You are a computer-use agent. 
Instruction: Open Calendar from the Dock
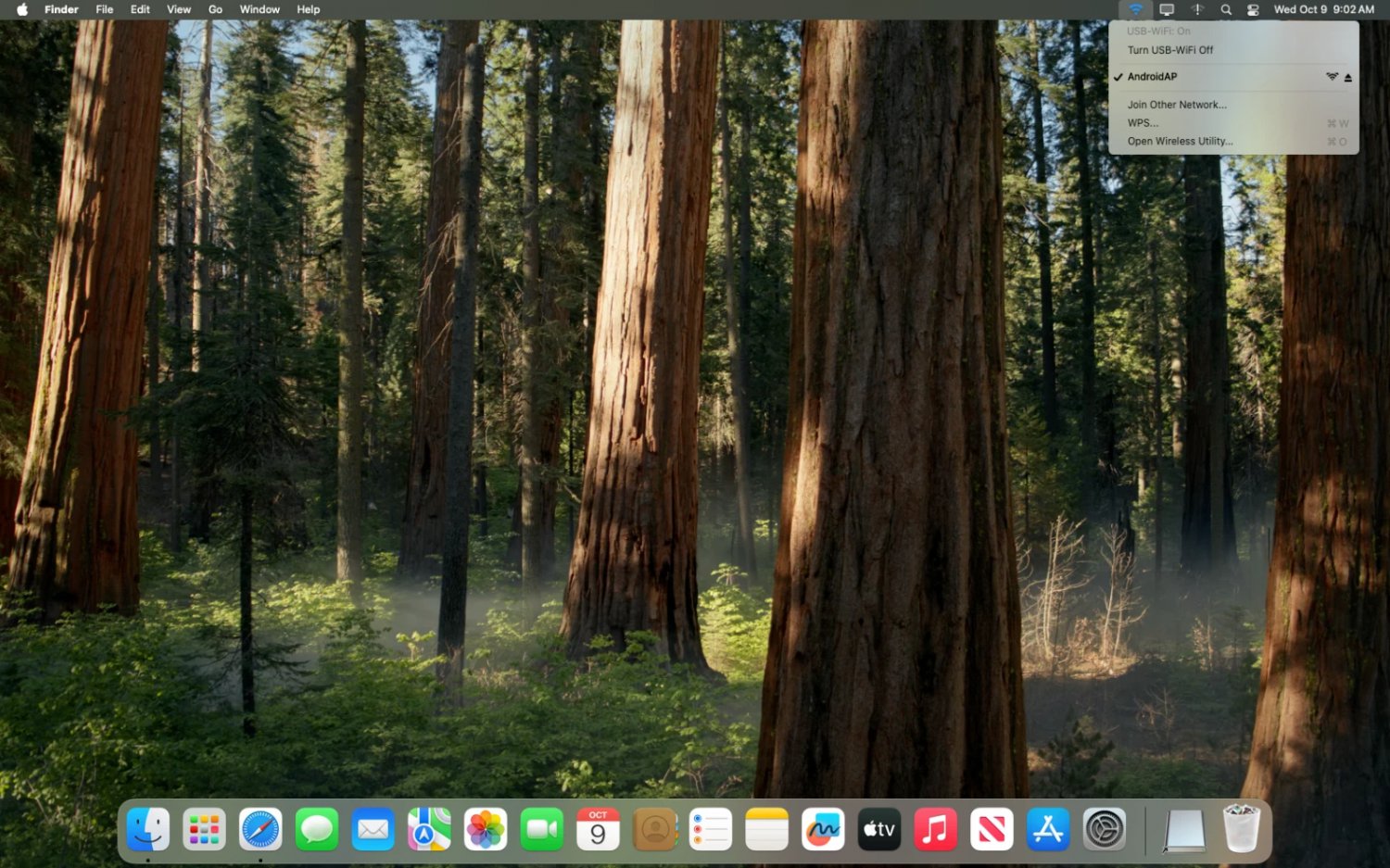coord(598,828)
